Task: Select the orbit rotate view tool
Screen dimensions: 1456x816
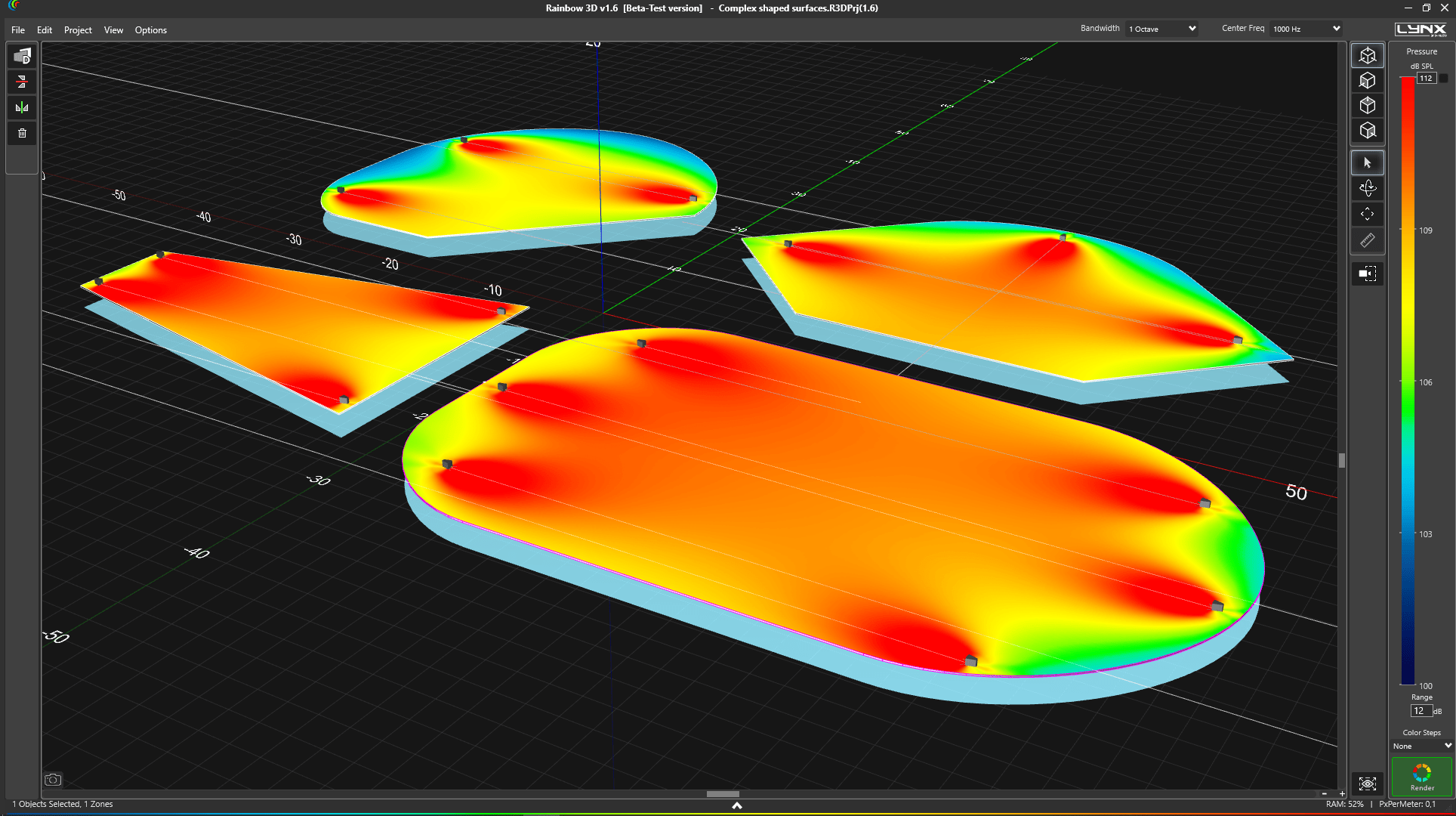Action: (1367, 188)
